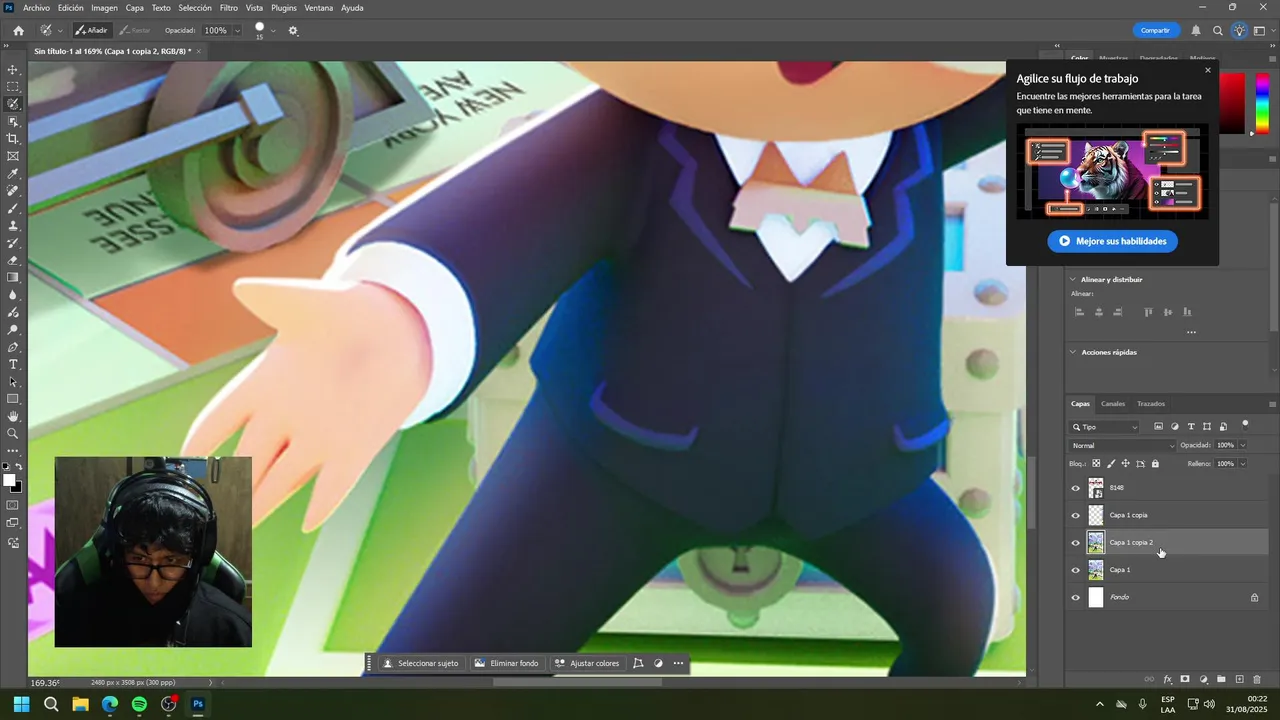Select the Crop tool
This screenshot has width=1280, height=720.
pos(13,139)
